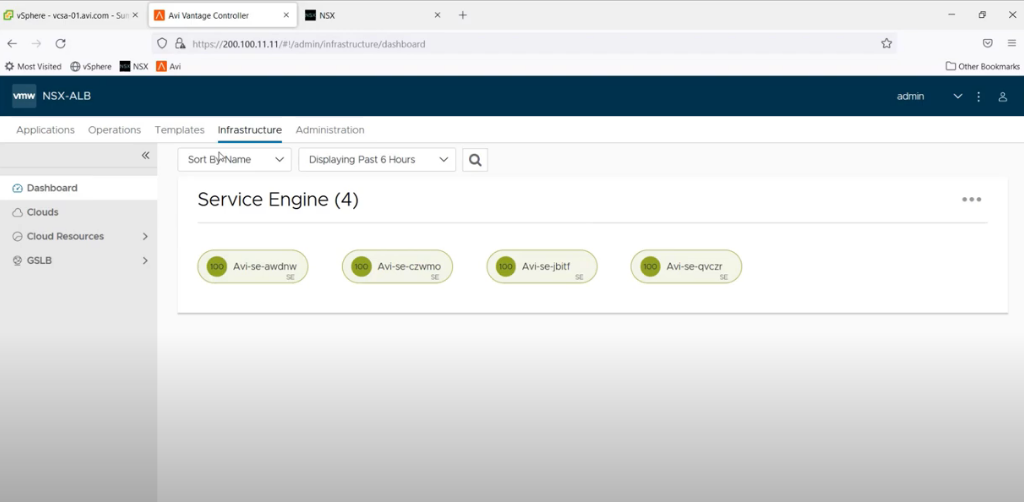Collapse sidebar with double chevron icon

(145, 155)
